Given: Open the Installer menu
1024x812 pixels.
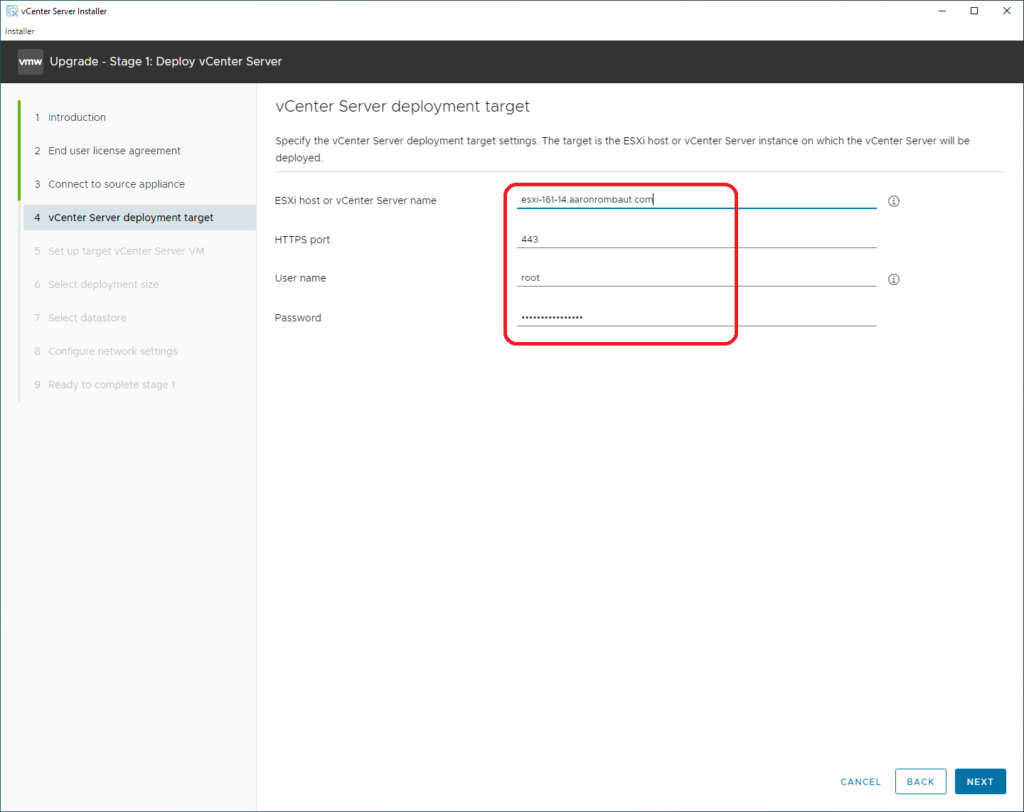Looking at the screenshot, I should (19, 31).
